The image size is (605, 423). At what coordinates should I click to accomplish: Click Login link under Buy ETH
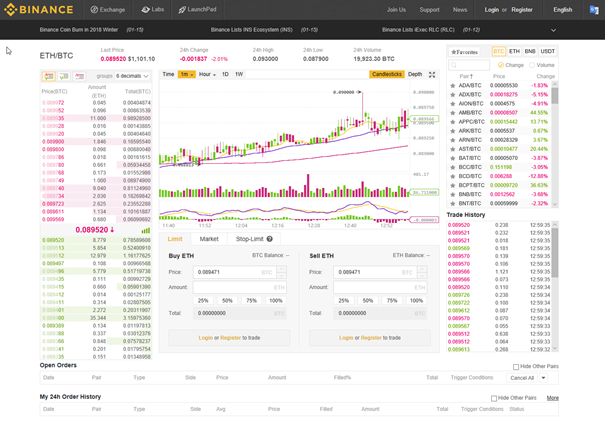205,338
